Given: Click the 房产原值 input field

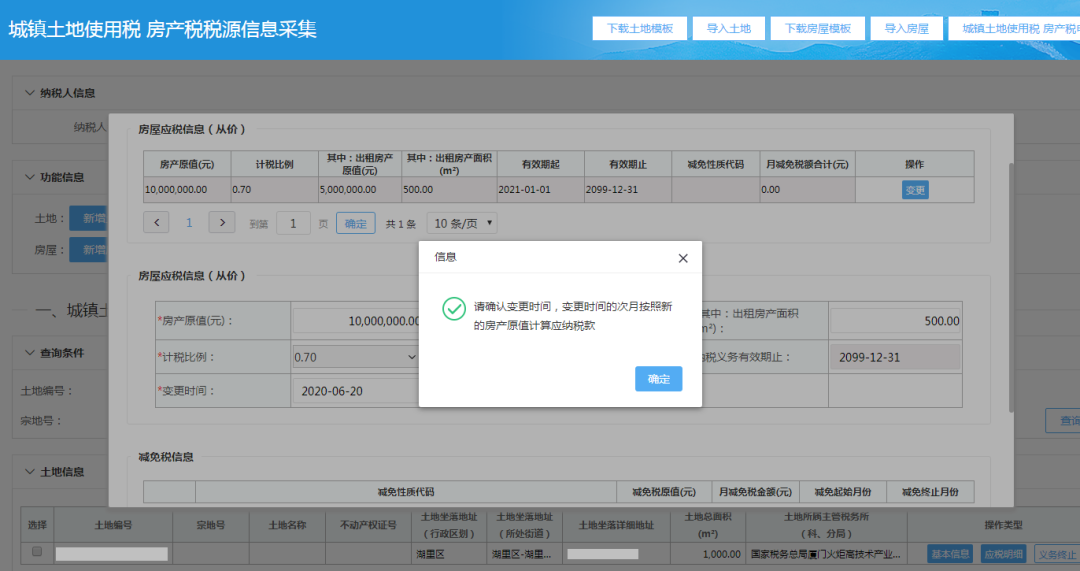Looking at the screenshot, I should point(356,321).
